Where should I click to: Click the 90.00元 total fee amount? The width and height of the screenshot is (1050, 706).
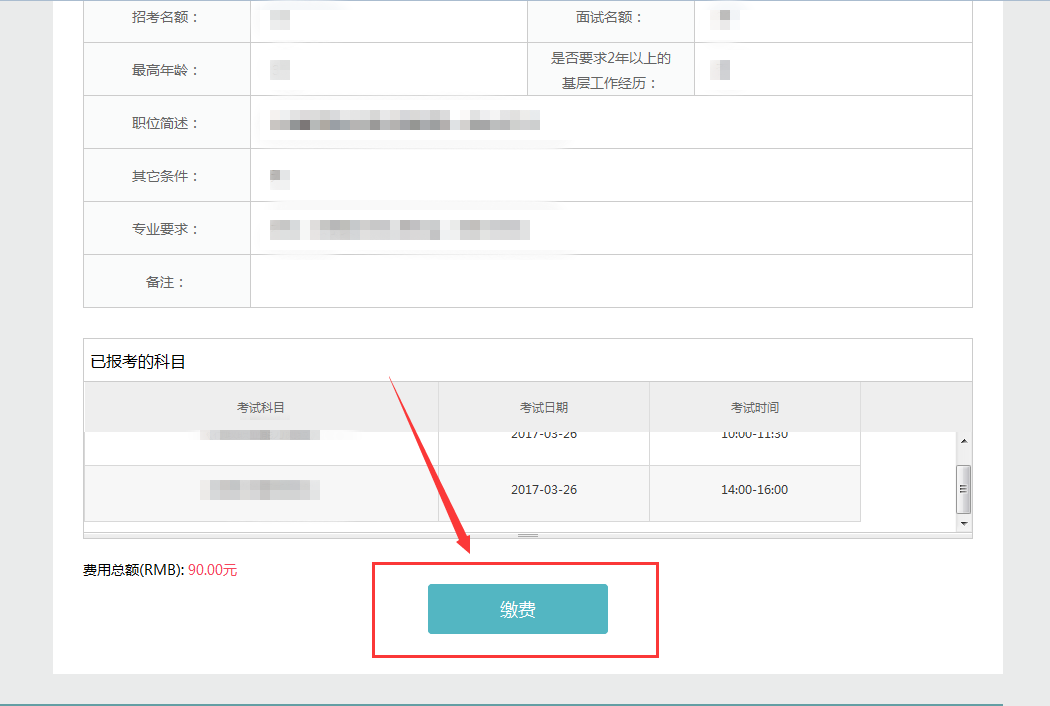pyautogui.click(x=212, y=570)
